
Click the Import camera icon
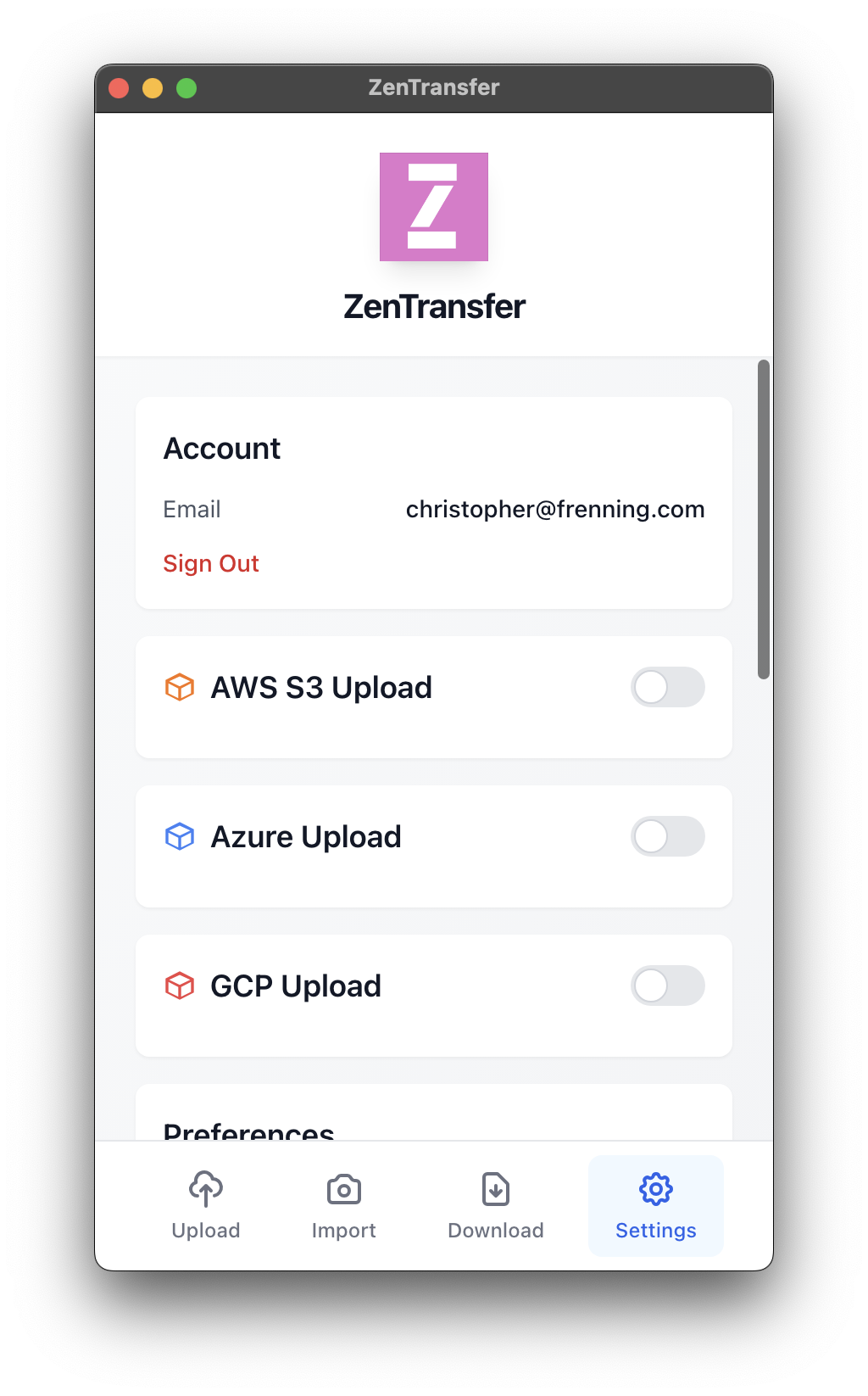click(x=344, y=1189)
